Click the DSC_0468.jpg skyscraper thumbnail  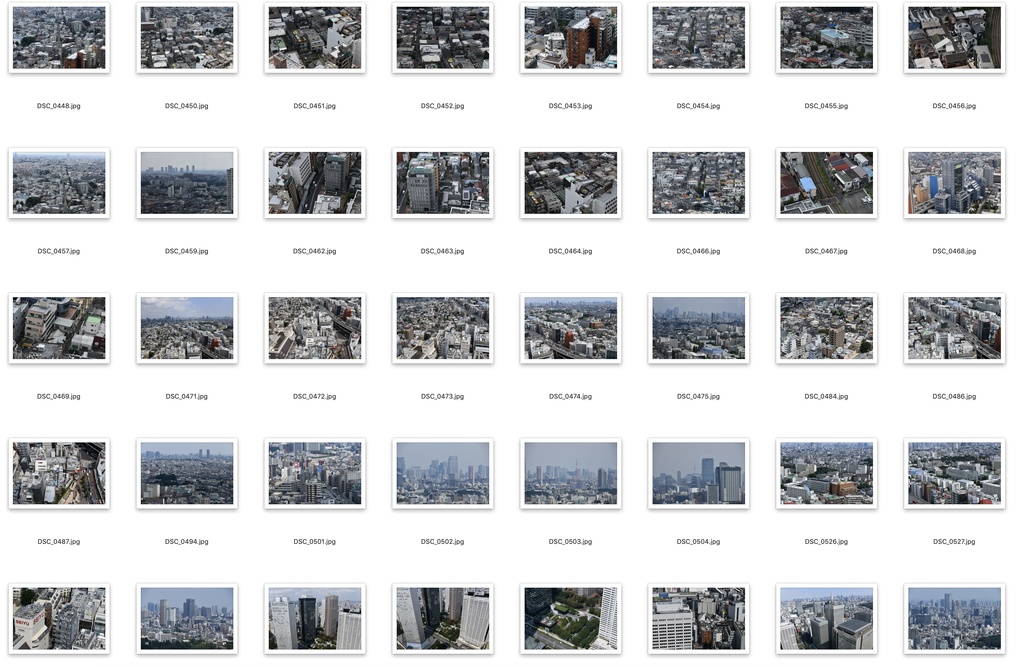(x=953, y=183)
